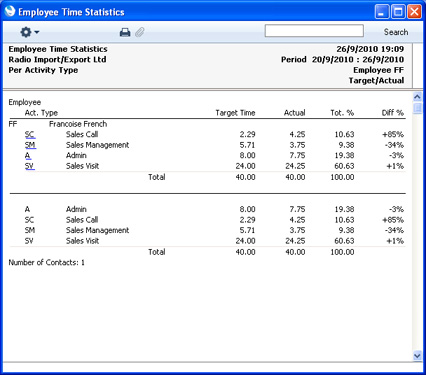Viewport: 426px width, 375px height.
Task: Click the printer icon
Action: pos(125,32)
